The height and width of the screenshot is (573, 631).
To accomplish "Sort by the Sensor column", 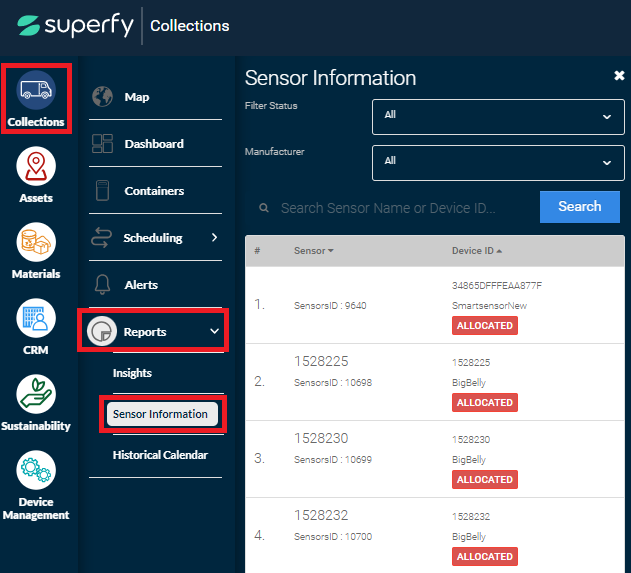I will pos(313,251).
